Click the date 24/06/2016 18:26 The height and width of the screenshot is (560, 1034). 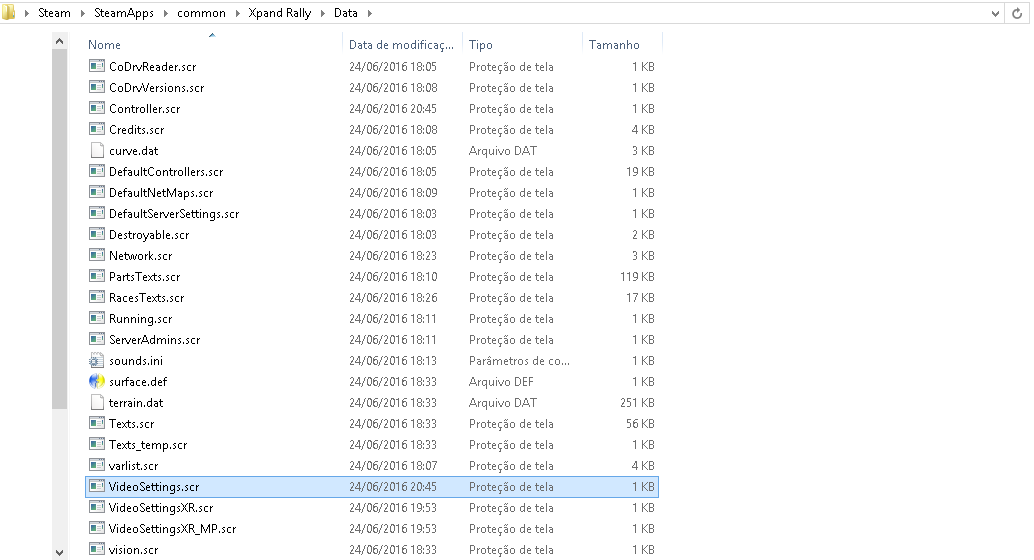[x=393, y=298]
